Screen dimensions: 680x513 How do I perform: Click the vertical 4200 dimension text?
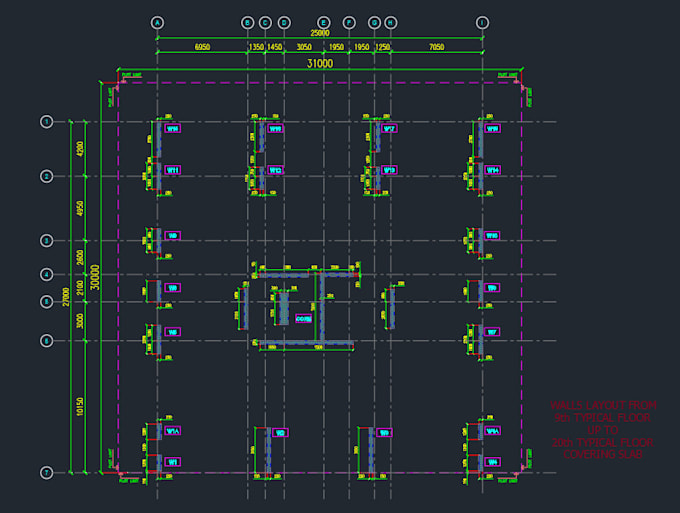80,149
